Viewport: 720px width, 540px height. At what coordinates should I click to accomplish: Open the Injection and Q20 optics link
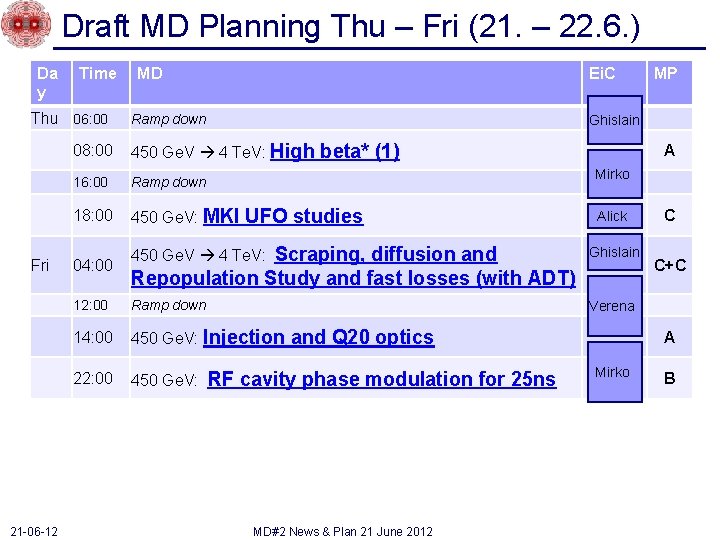318,337
